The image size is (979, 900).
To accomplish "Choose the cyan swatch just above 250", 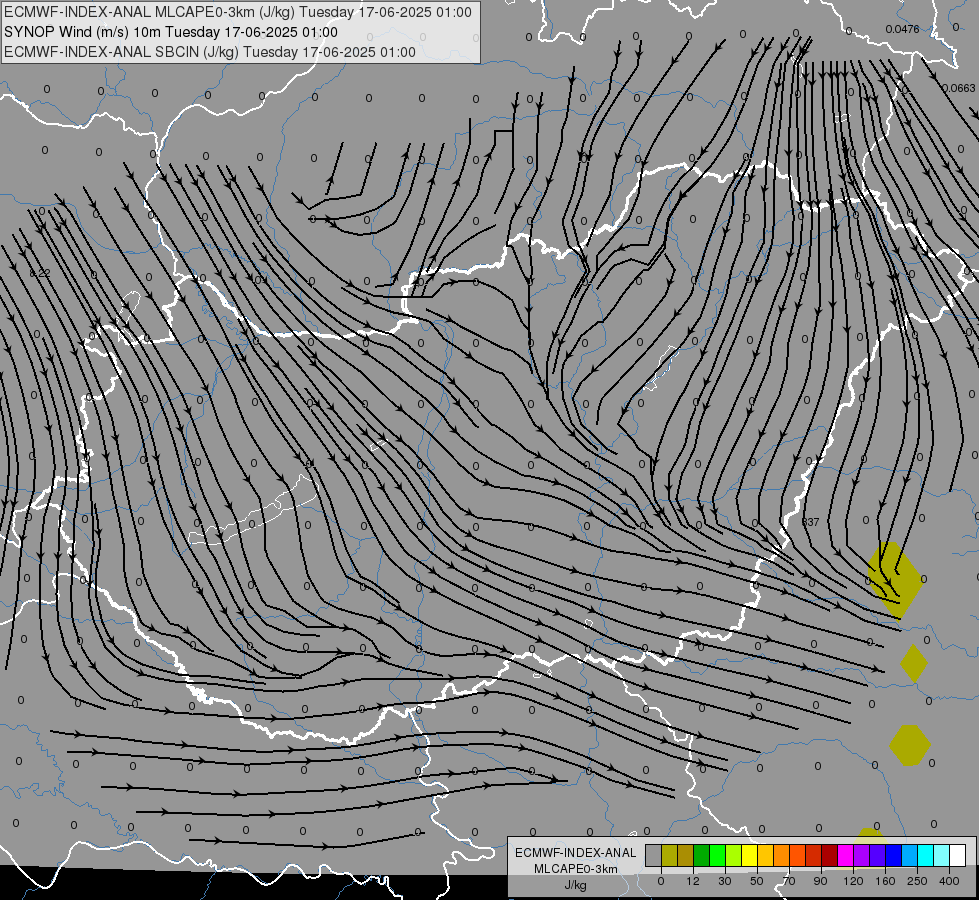I will [x=926, y=855].
